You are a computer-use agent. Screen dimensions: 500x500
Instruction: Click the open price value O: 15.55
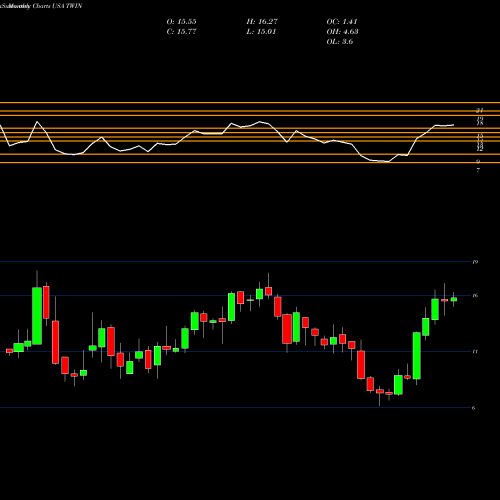coord(181,22)
